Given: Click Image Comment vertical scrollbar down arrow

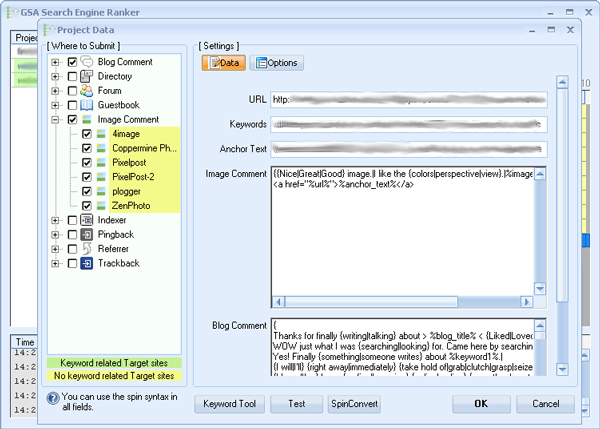Looking at the screenshot, I should 540,289.
